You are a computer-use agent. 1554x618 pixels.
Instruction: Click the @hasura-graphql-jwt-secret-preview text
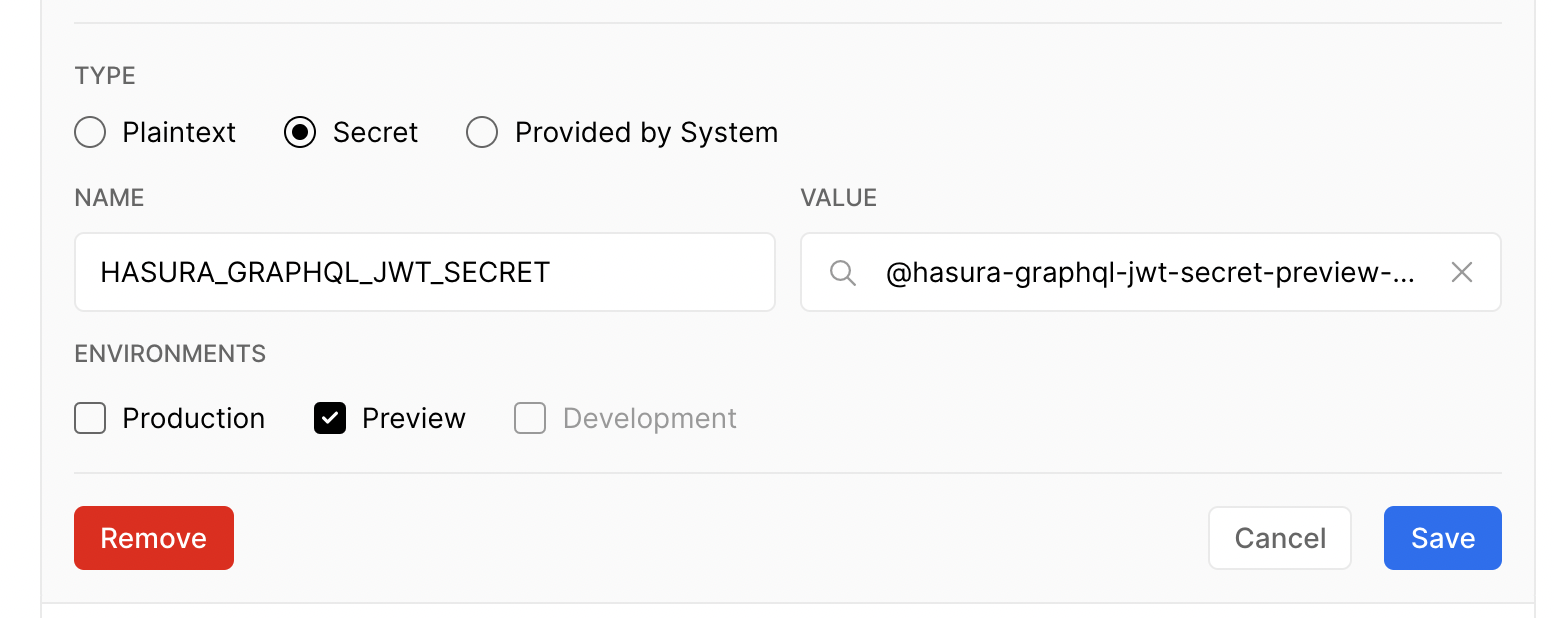(x=1150, y=273)
